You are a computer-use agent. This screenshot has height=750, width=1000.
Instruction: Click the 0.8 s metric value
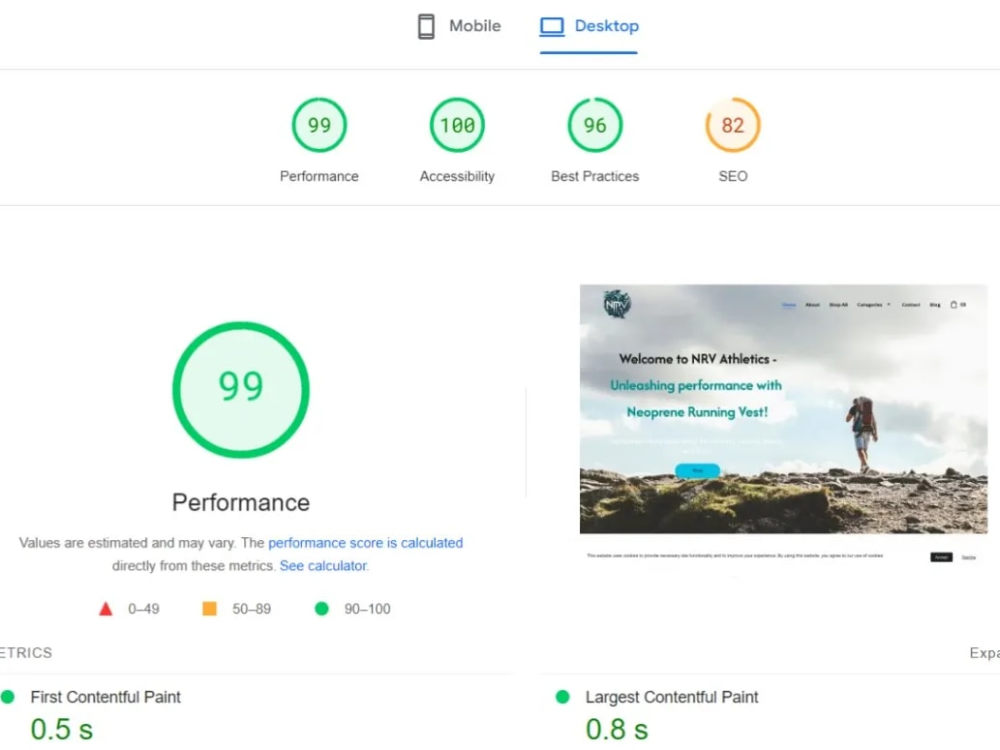(x=617, y=729)
